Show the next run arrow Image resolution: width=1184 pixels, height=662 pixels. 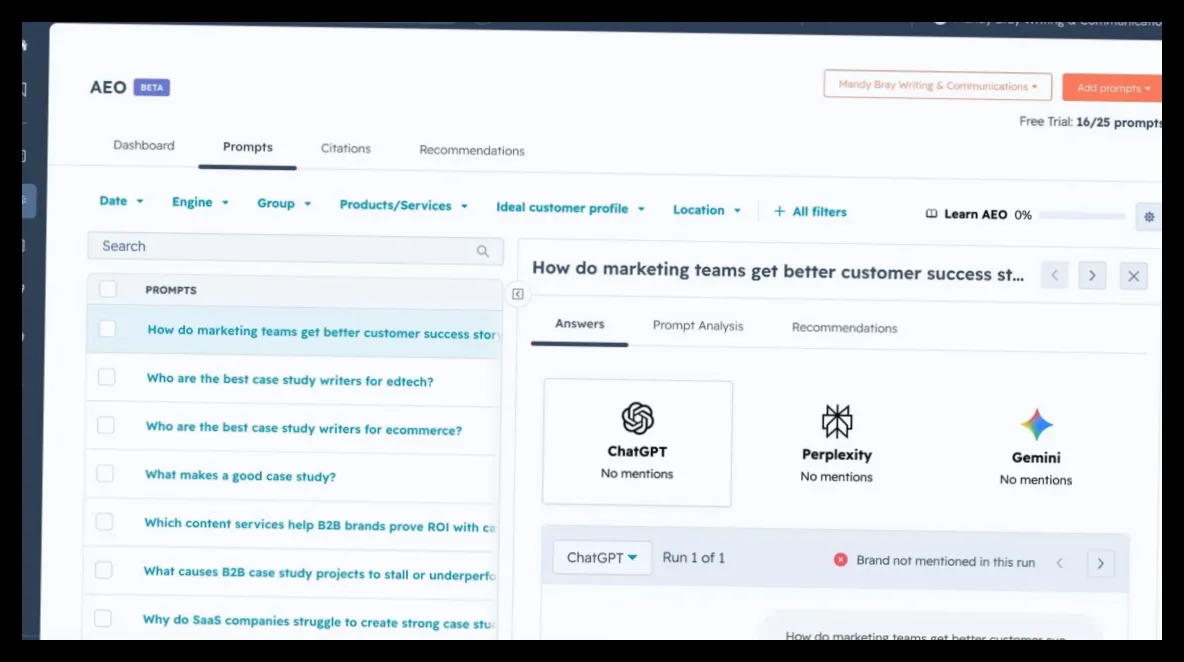(x=1100, y=563)
